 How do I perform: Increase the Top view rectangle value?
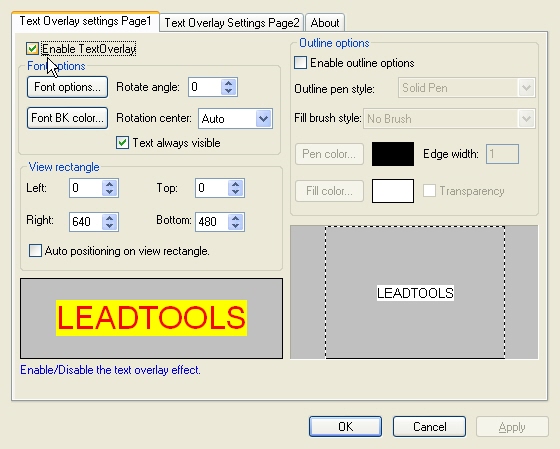(235, 184)
